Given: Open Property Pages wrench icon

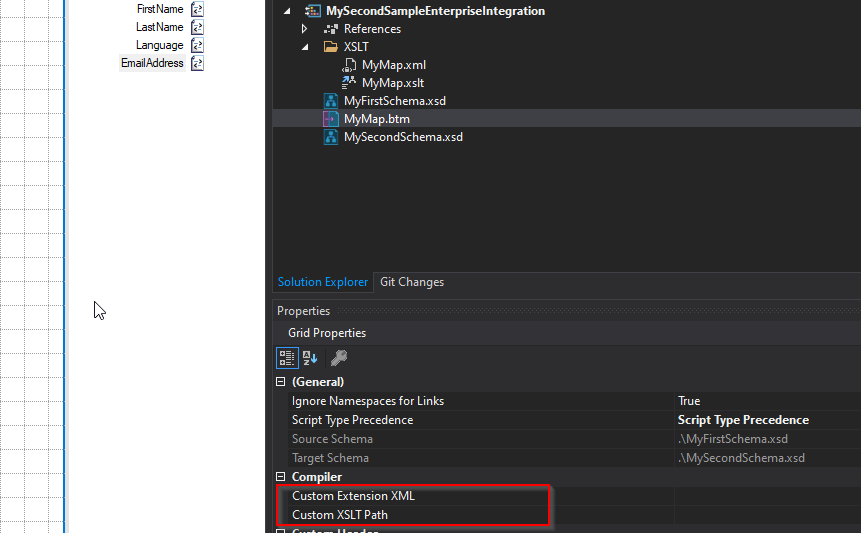Looking at the screenshot, I should (339, 358).
